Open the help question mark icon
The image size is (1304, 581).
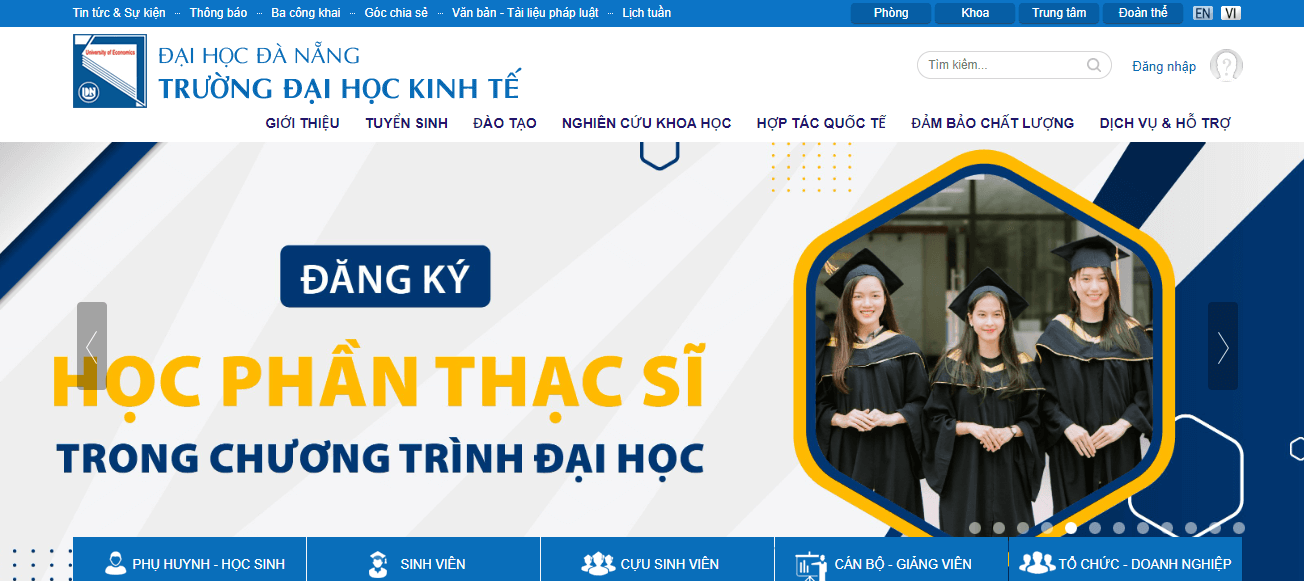(x=1226, y=64)
